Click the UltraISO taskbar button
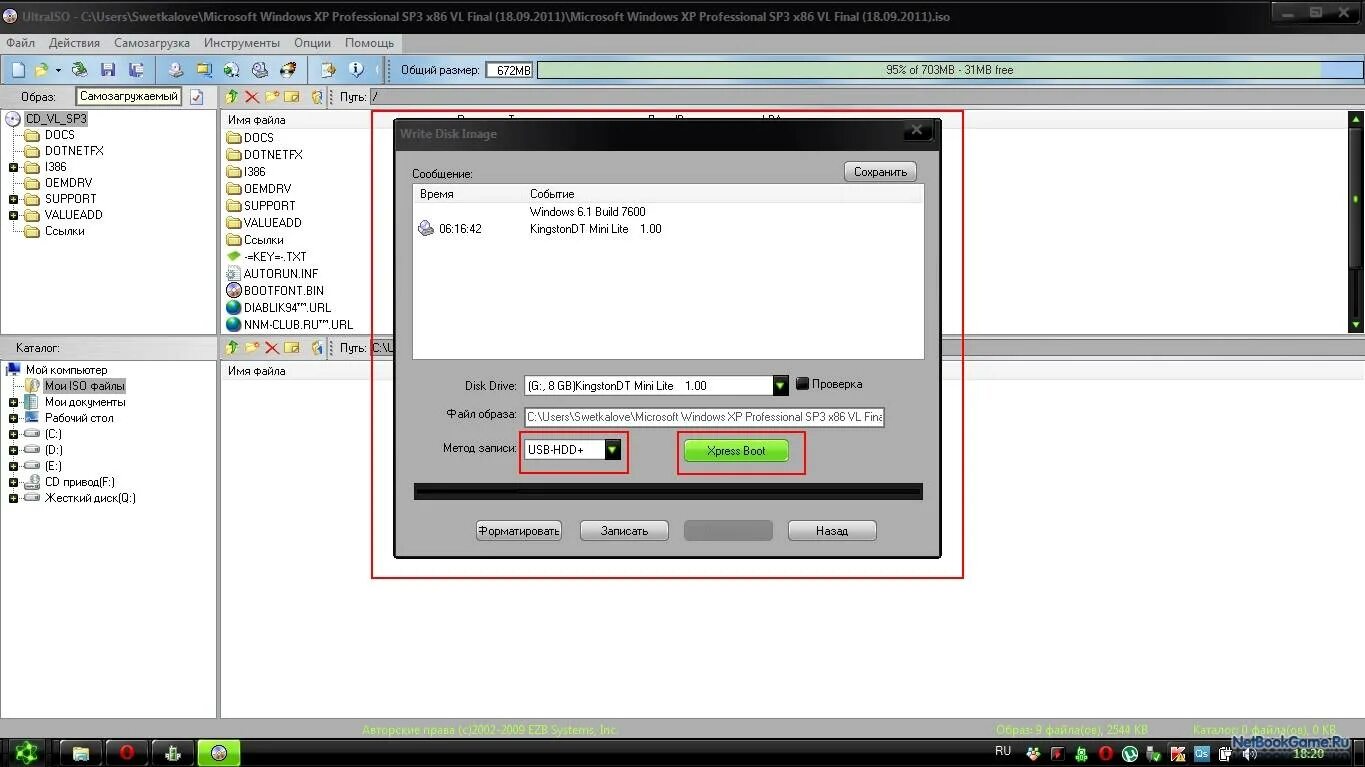Image resolution: width=1365 pixels, height=767 pixels. 219,753
